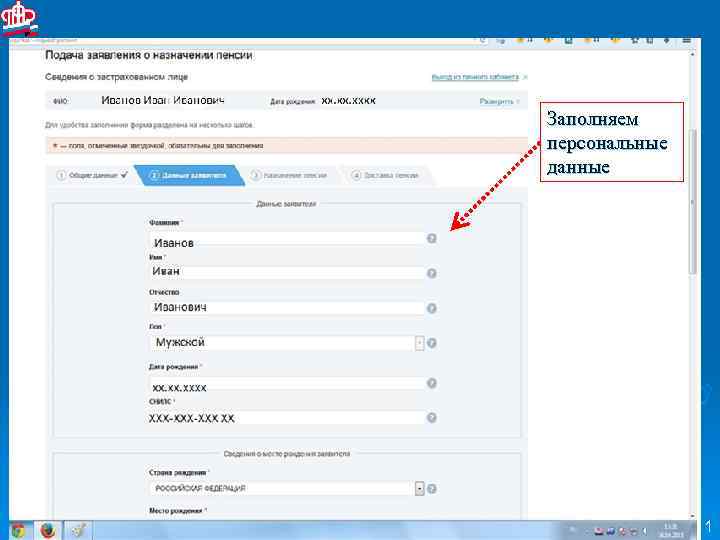Open help icon next to Фамилия field

[x=432, y=238]
